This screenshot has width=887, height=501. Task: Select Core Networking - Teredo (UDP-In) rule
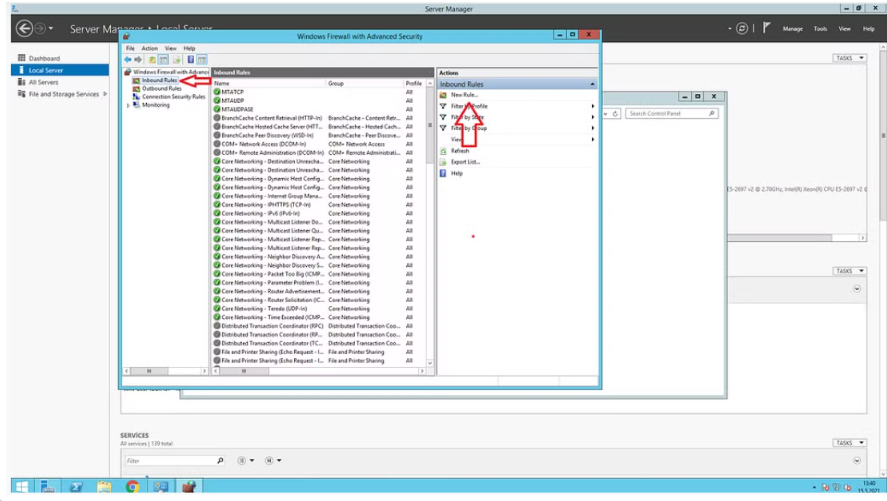point(264,309)
